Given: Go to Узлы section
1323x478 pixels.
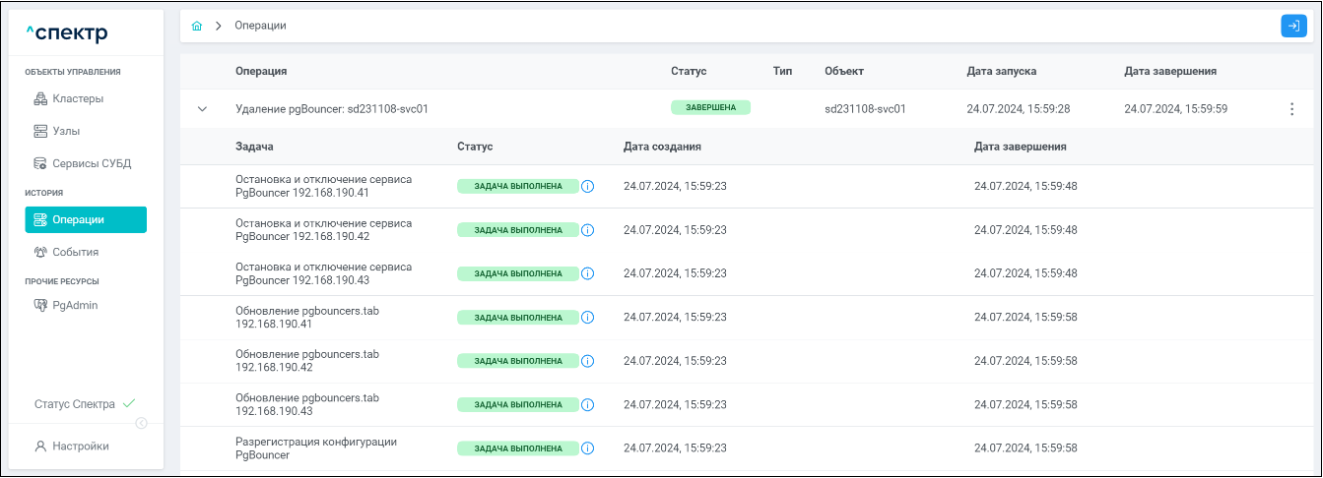Looking at the screenshot, I should pyautogui.click(x=66, y=131).
